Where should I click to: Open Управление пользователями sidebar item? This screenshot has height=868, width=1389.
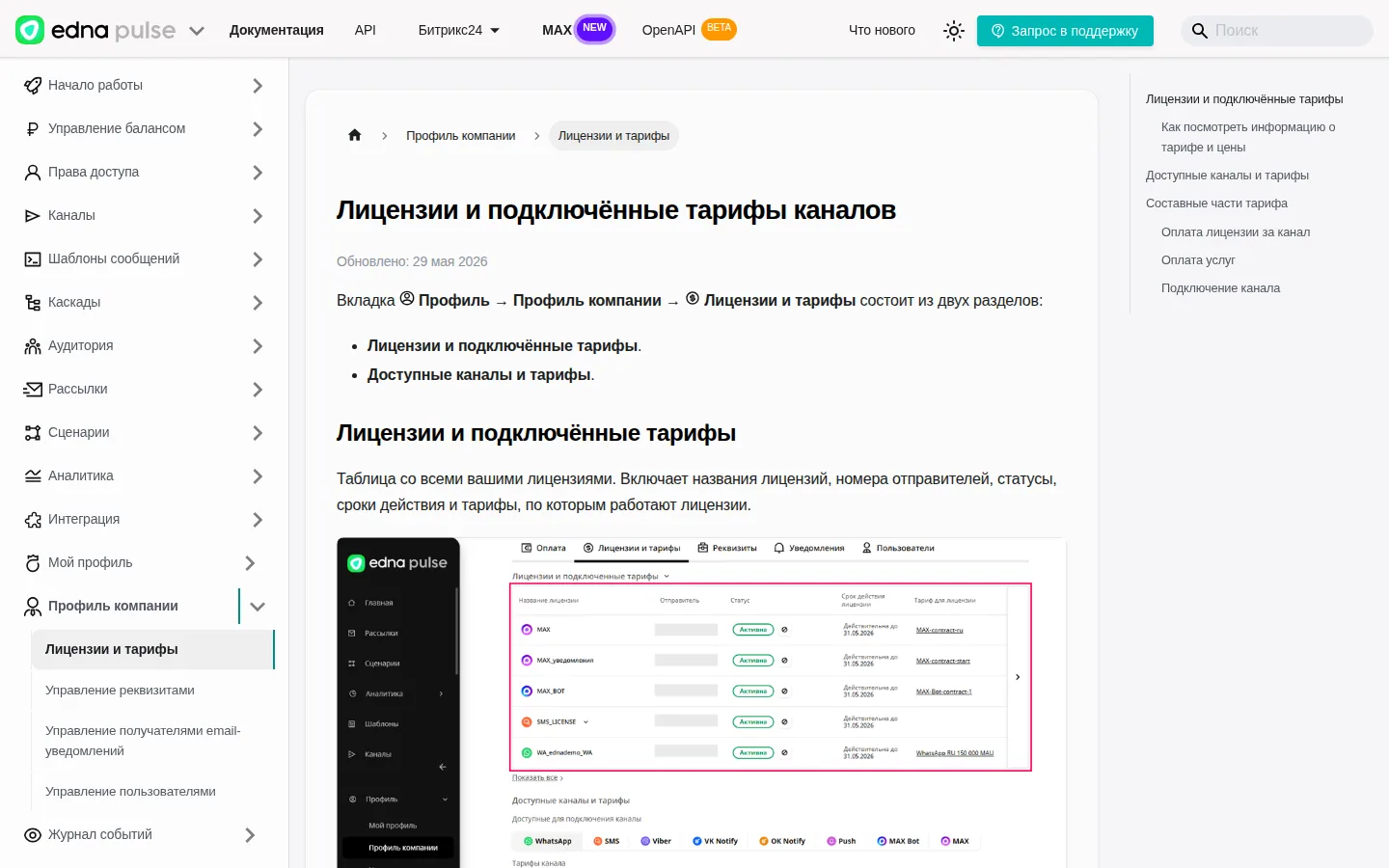click(130, 792)
